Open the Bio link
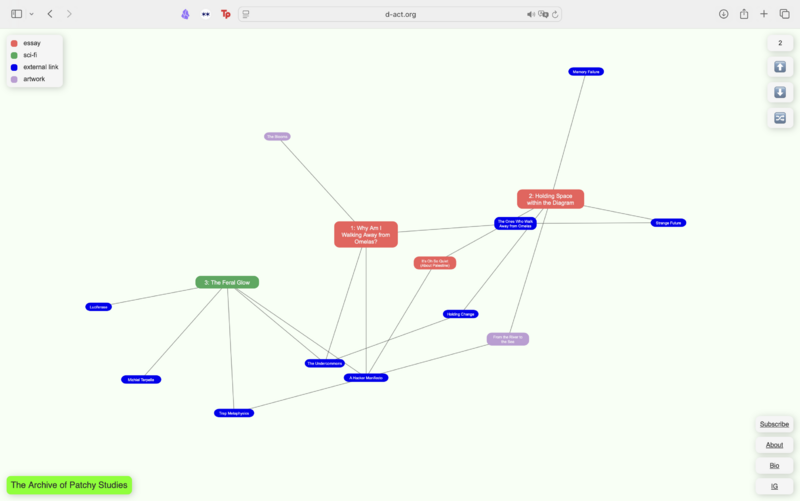 coord(774,466)
